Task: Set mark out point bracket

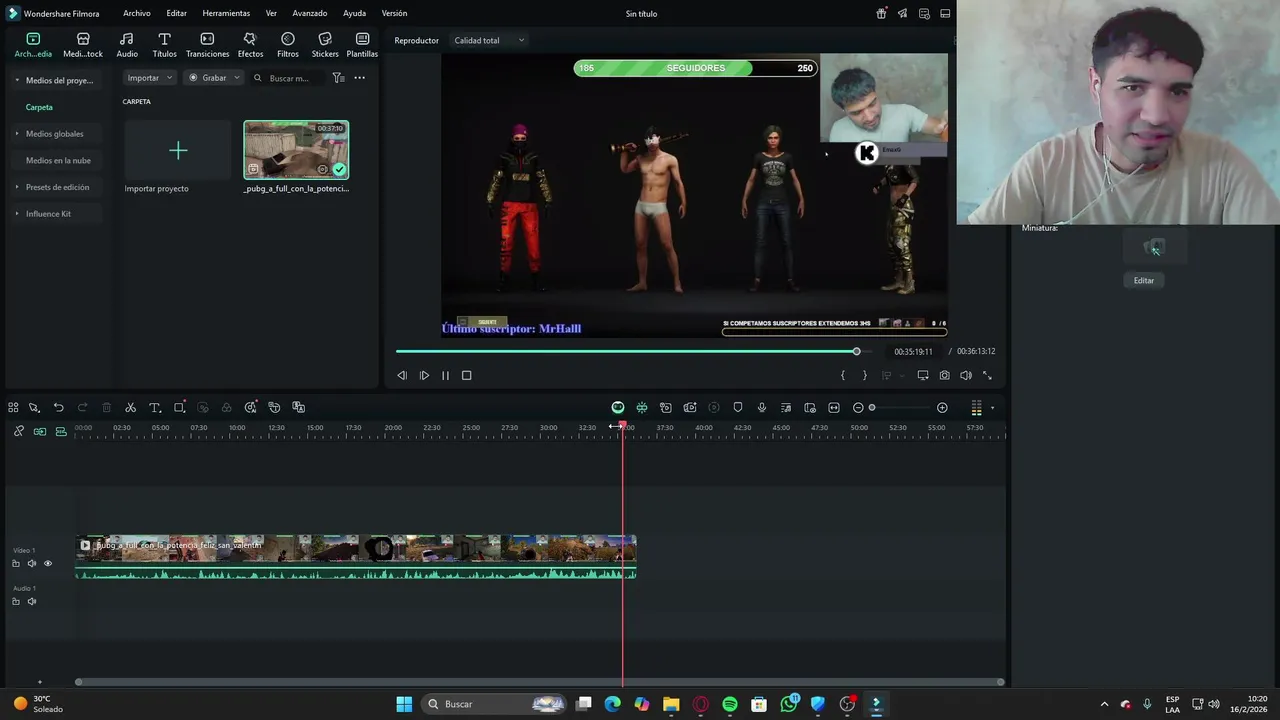Action: click(865, 376)
